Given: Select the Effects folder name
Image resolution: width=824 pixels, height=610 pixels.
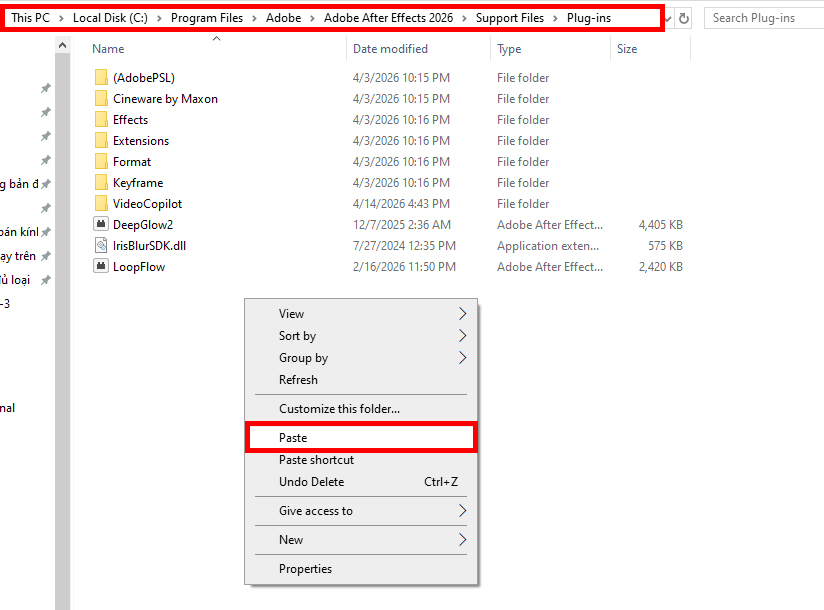Looking at the screenshot, I should click(130, 120).
